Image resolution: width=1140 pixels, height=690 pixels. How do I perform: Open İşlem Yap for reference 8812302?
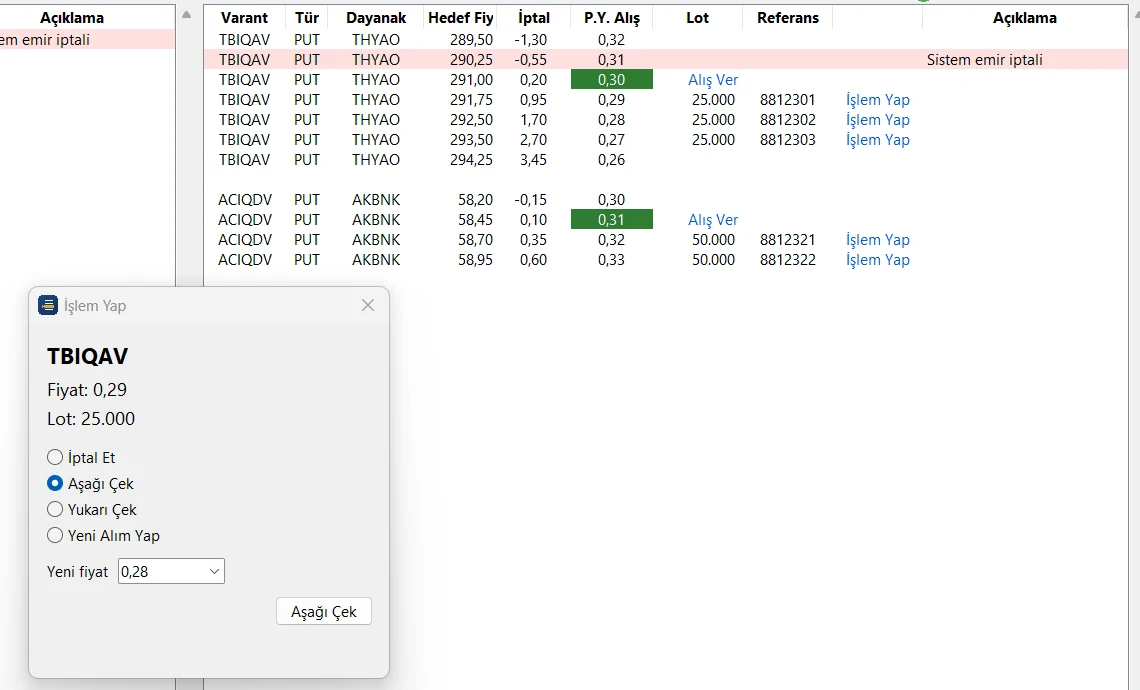click(878, 120)
